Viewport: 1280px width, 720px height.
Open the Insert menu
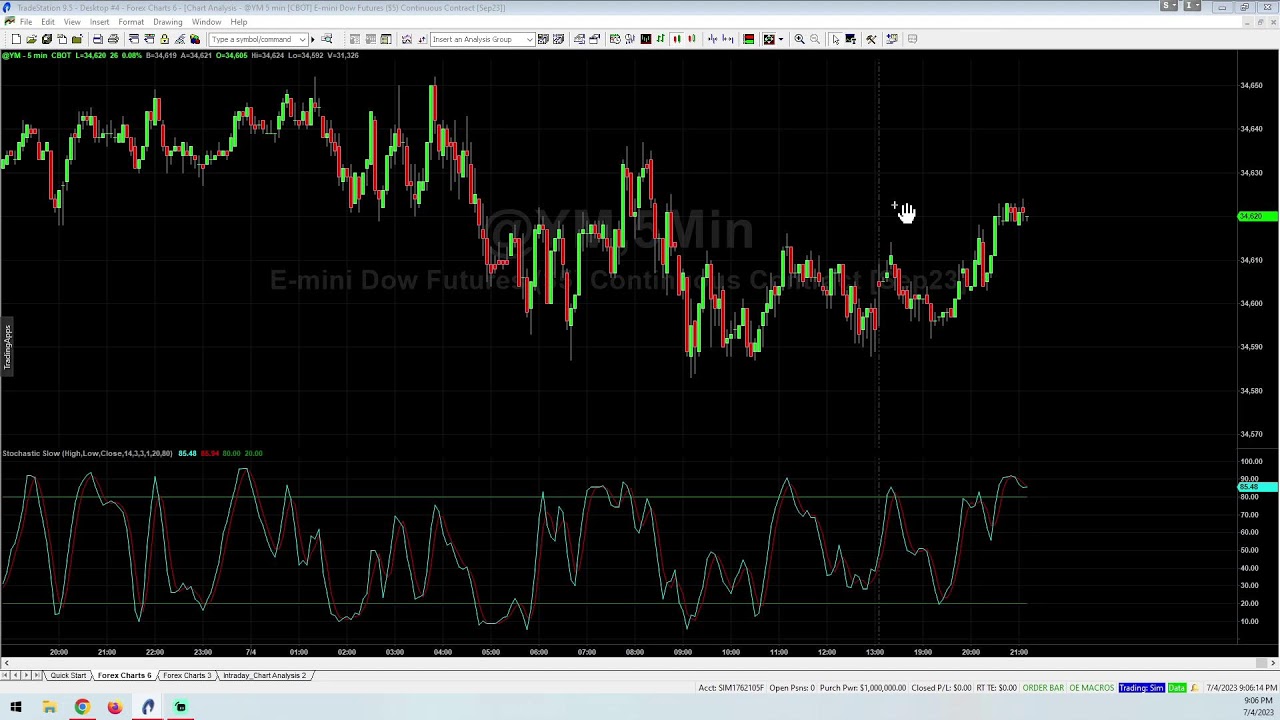100,22
